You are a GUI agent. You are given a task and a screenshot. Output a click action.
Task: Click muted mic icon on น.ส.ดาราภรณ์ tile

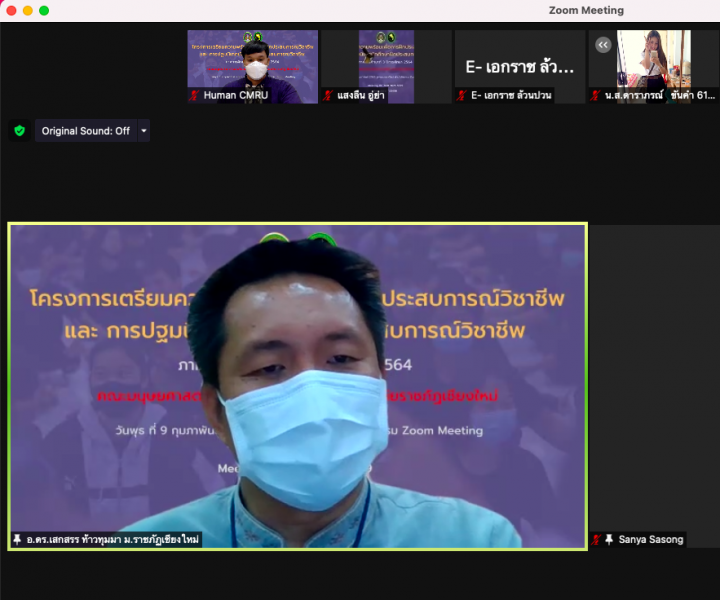pyautogui.click(x=595, y=96)
